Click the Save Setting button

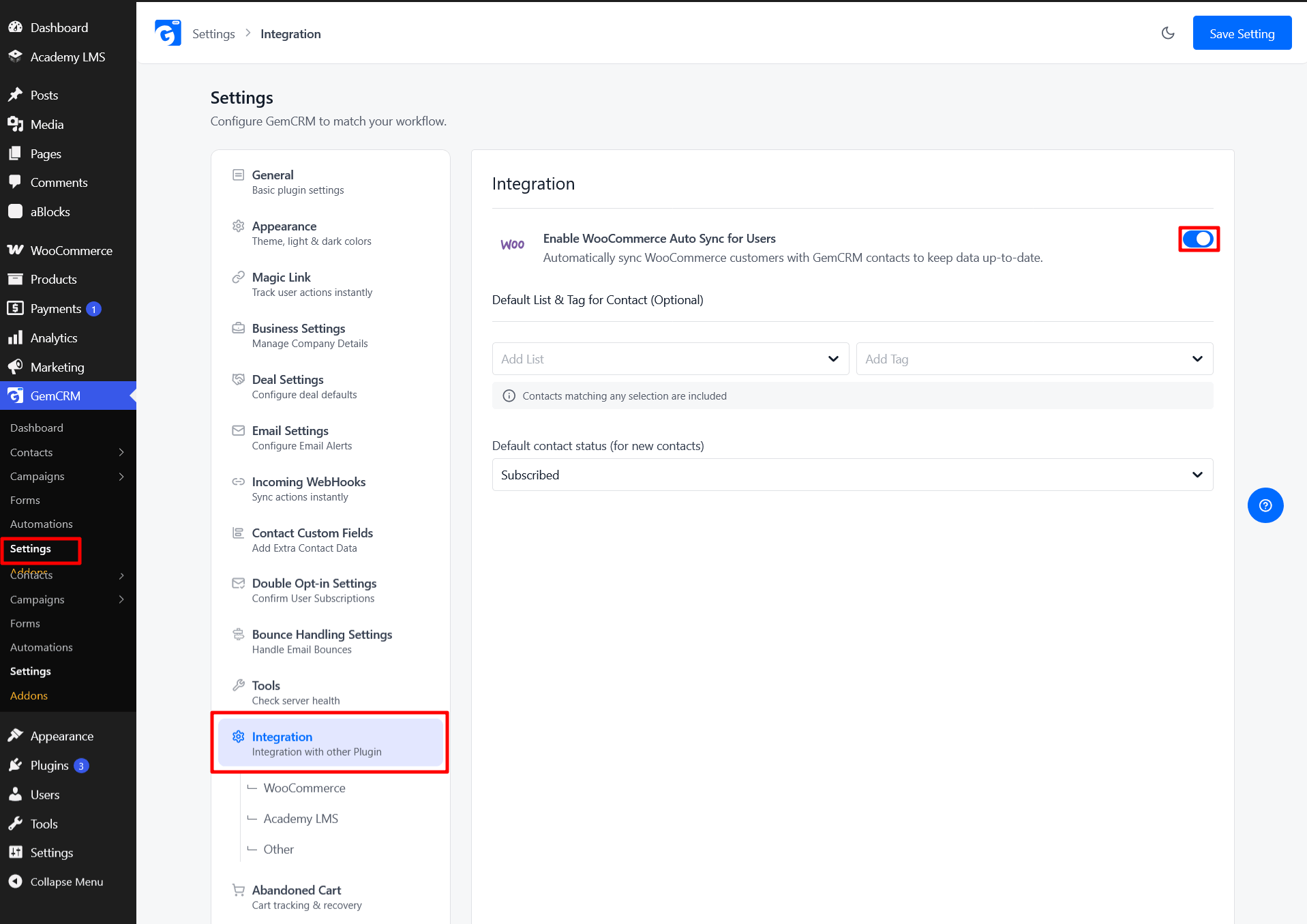[1242, 33]
